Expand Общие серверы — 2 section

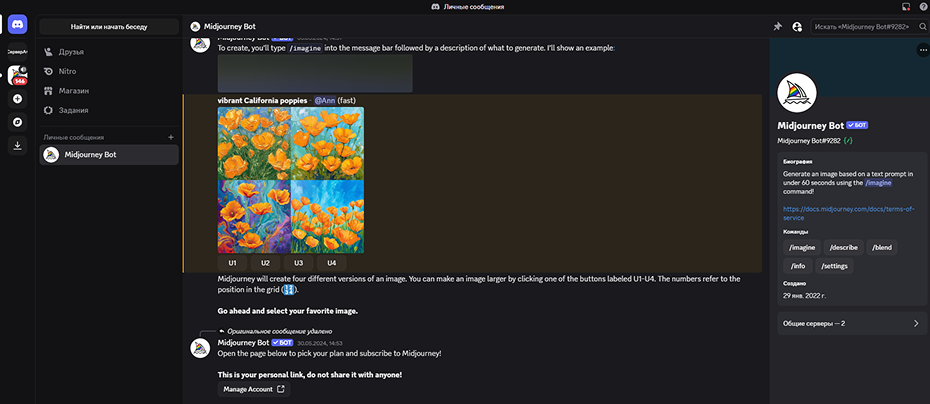(x=852, y=323)
